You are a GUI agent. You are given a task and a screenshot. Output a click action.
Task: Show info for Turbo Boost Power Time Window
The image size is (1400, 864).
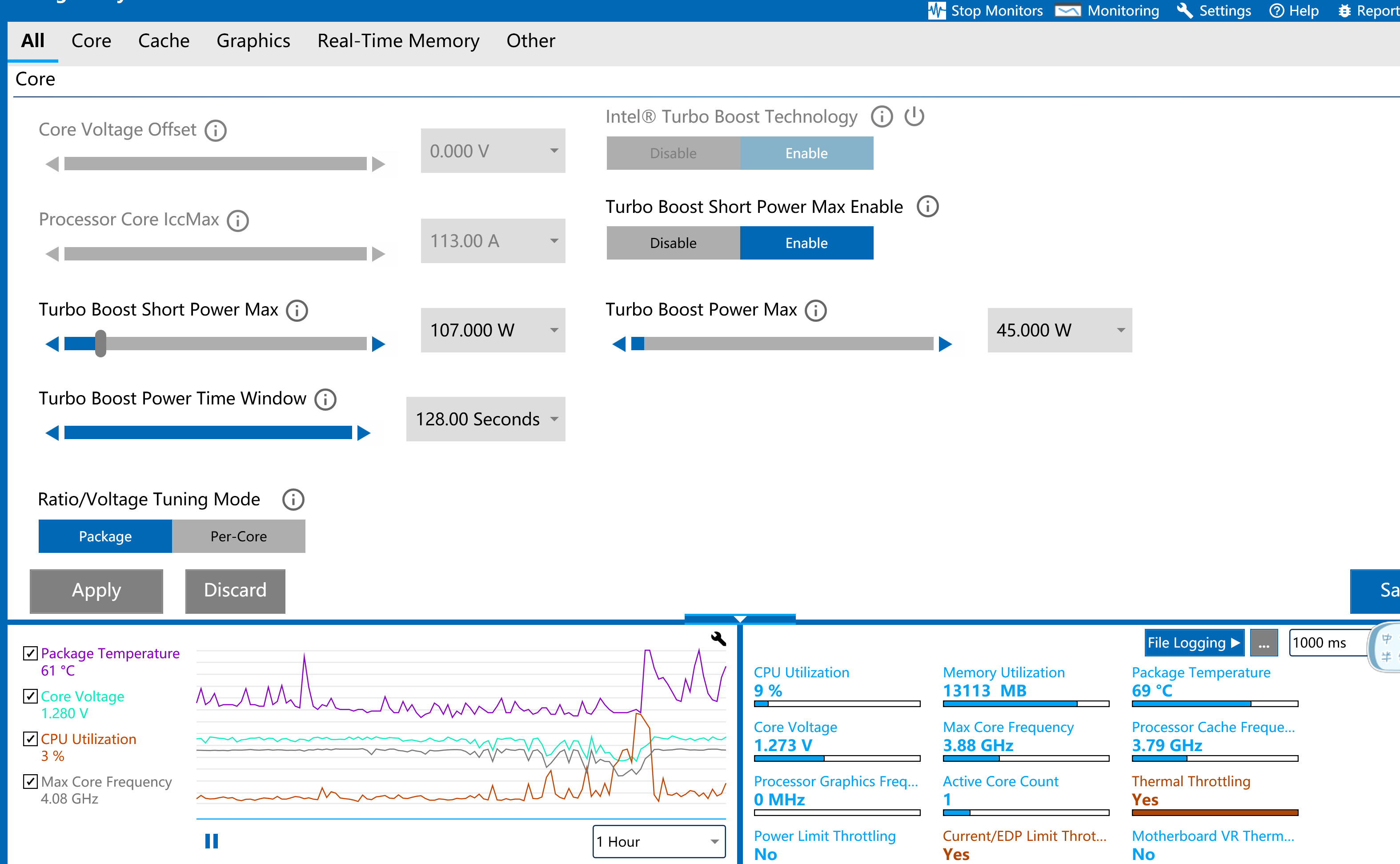point(325,400)
